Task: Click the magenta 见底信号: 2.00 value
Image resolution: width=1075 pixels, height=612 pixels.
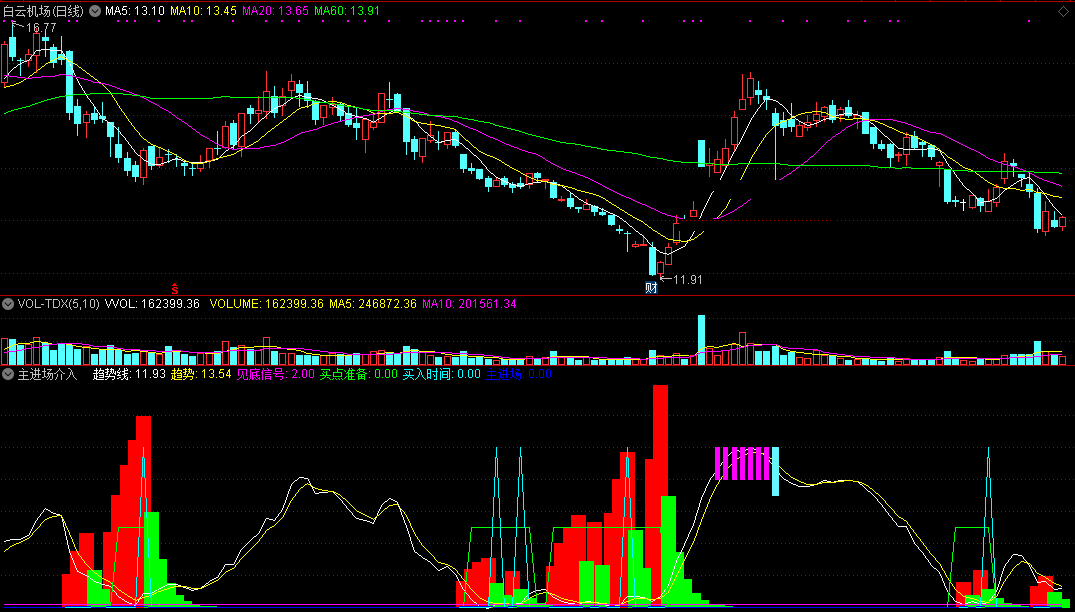Action: (x=276, y=374)
